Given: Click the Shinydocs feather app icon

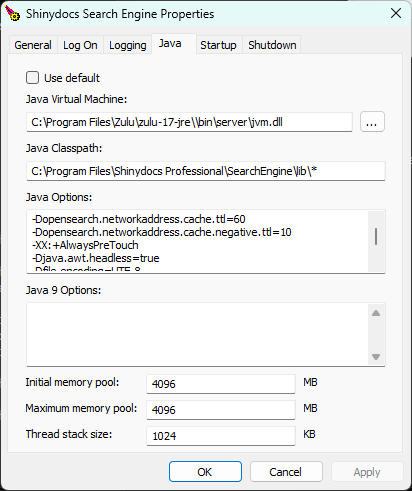Looking at the screenshot, I should click(x=12, y=14).
